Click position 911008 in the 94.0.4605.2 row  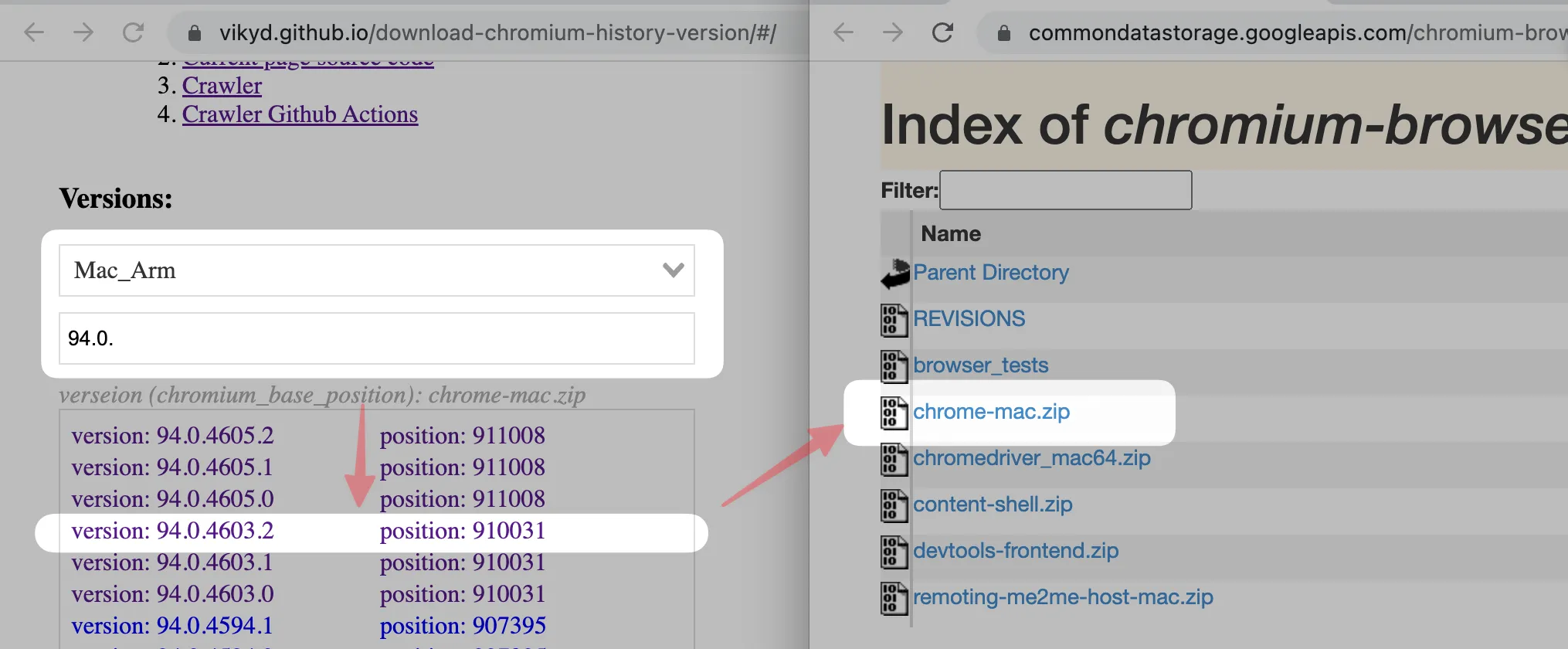(463, 436)
